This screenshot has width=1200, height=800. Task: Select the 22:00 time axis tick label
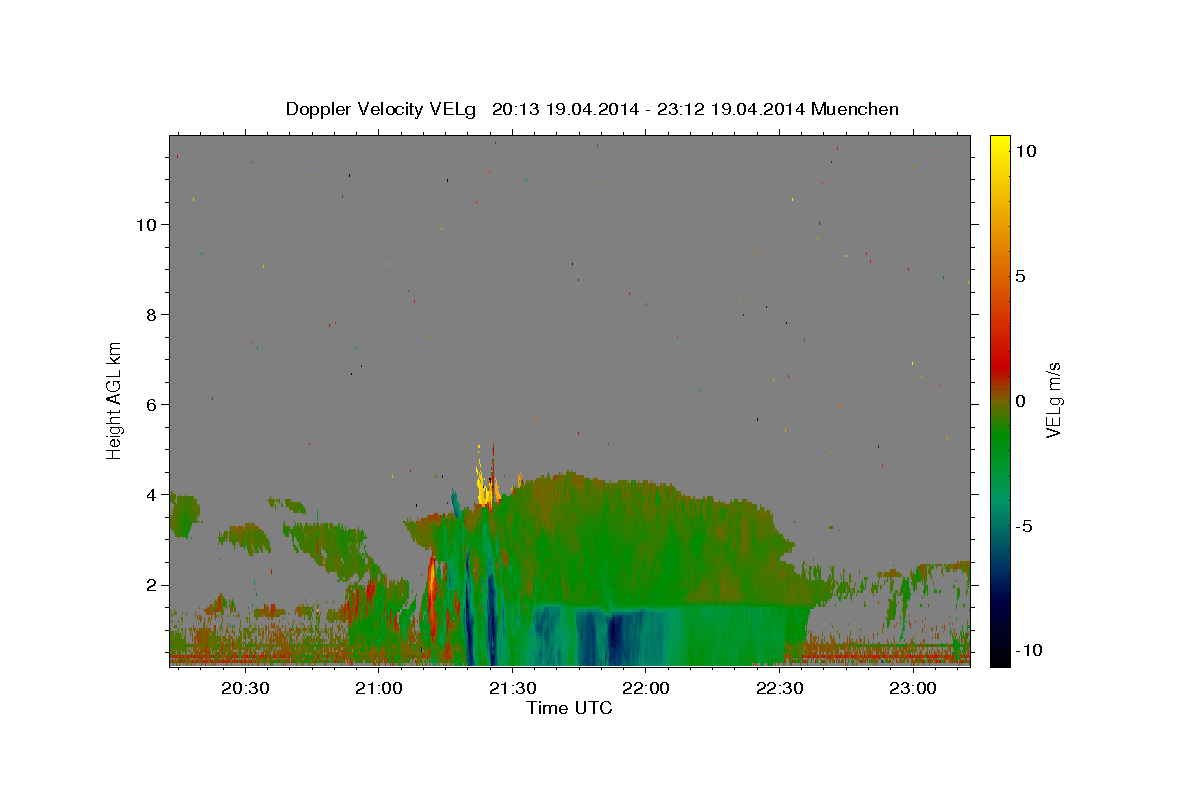(x=645, y=688)
